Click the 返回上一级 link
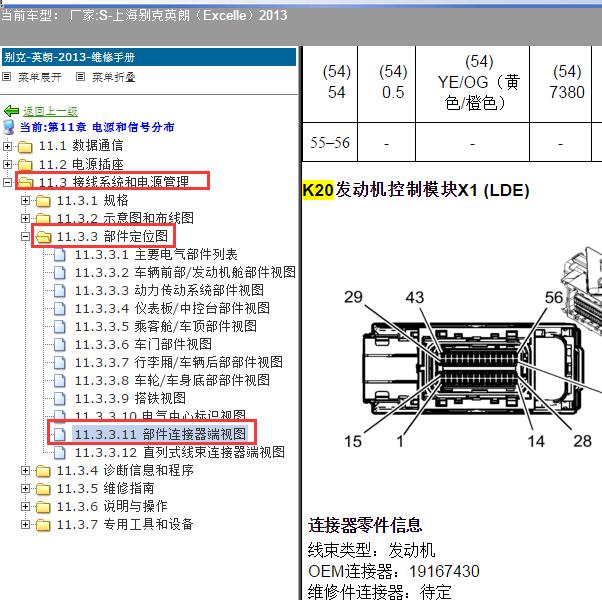This screenshot has width=602, height=600. click(50, 111)
